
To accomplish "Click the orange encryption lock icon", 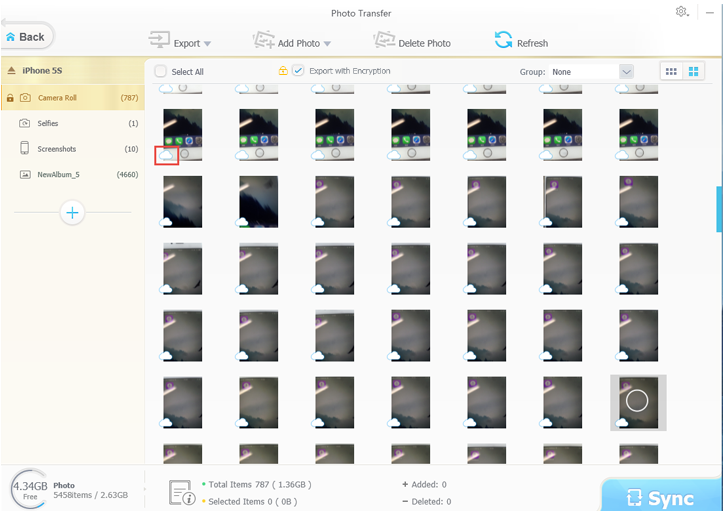I will click(283, 71).
